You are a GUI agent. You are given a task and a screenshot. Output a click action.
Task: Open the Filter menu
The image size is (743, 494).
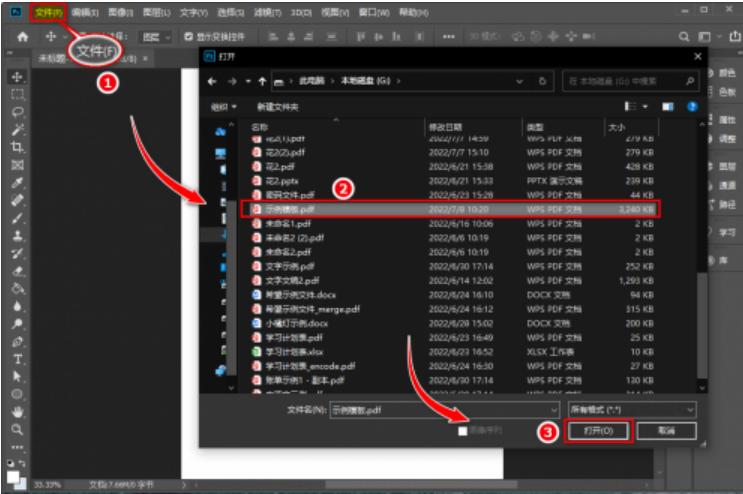point(268,13)
